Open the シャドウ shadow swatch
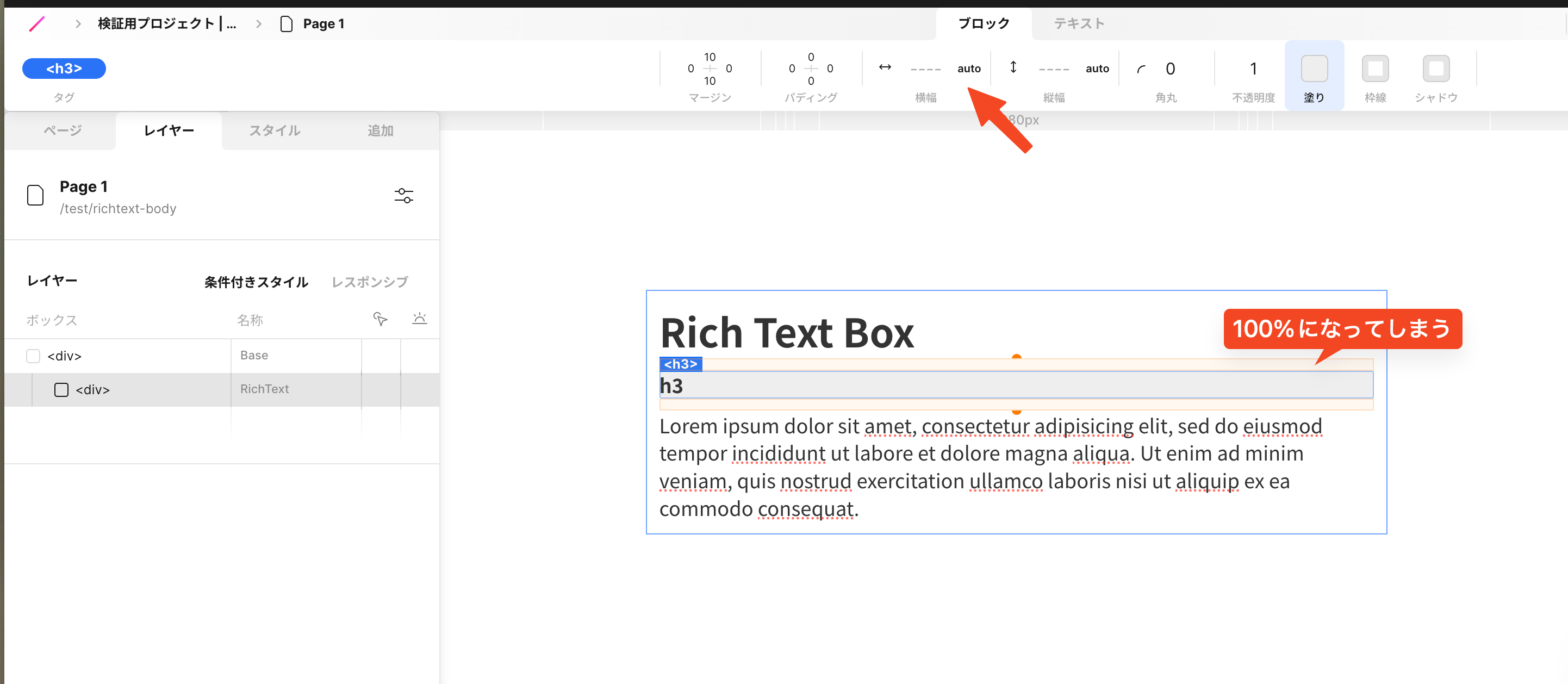 tap(1436, 68)
